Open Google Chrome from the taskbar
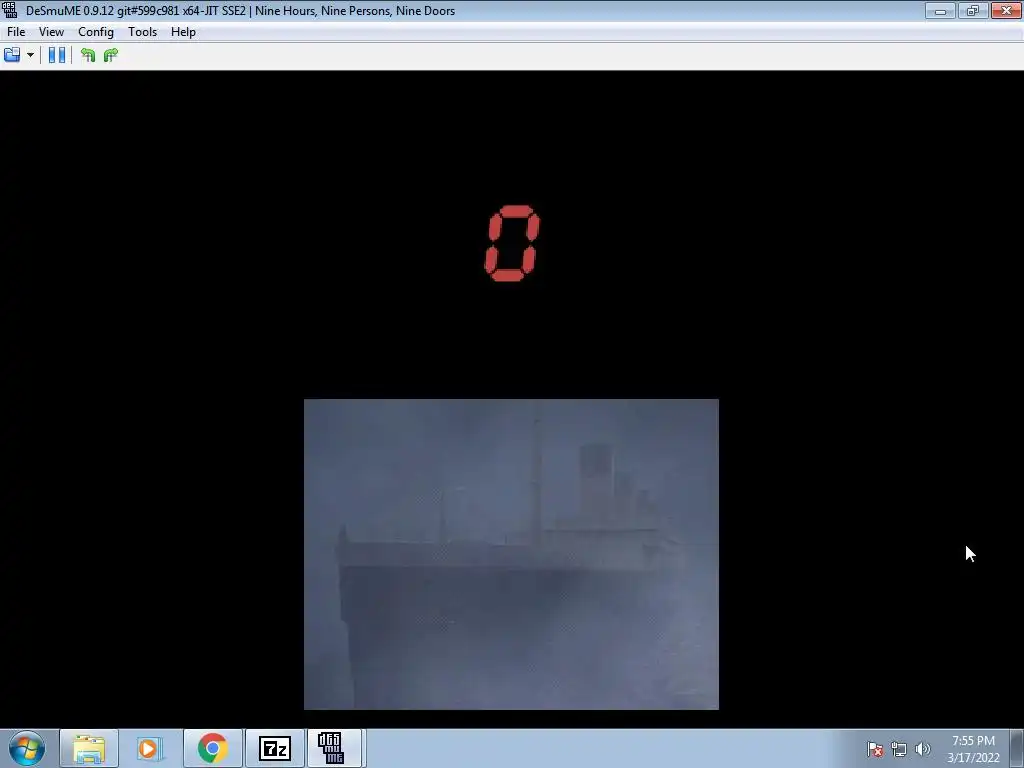The height and width of the screenshot is (768, 1024). point(212,748)
